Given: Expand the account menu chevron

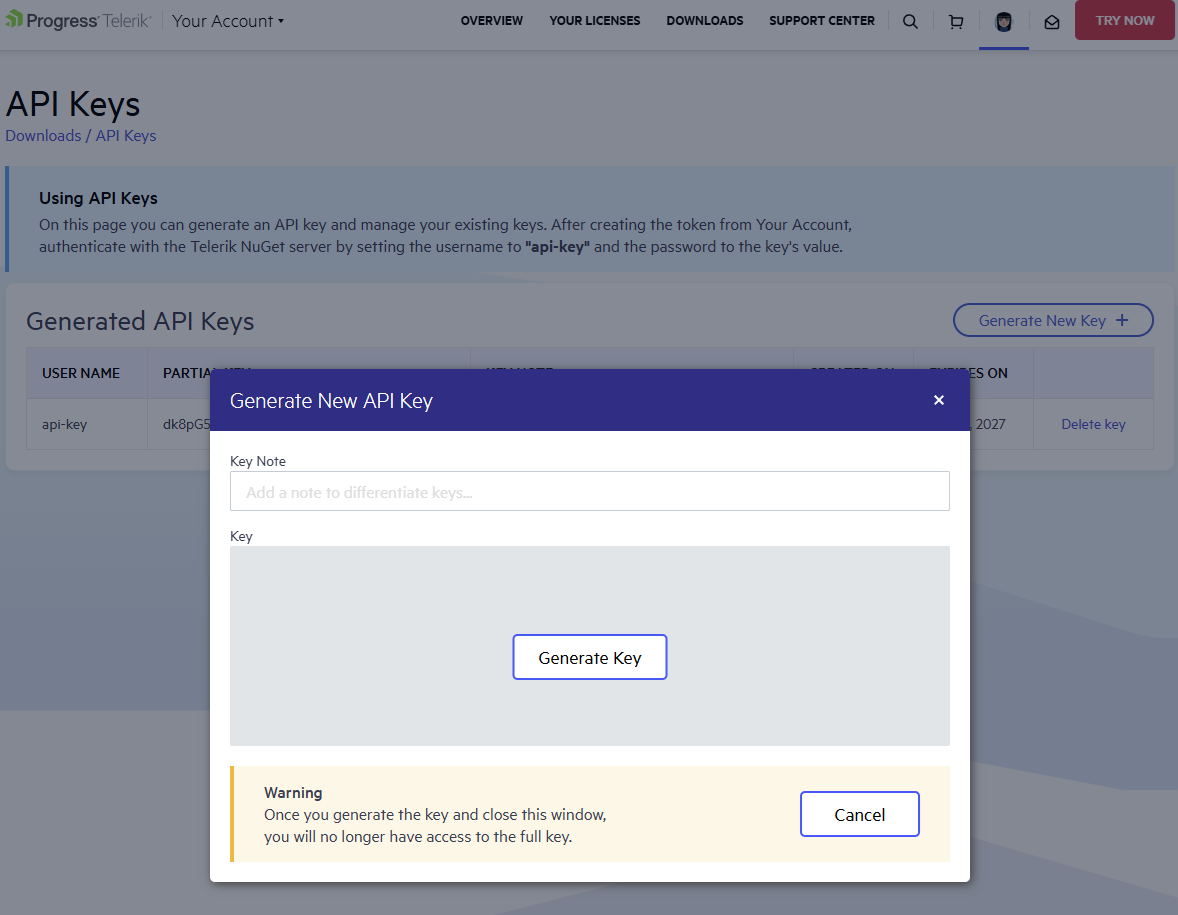Looking at the screenshot, I should pyautogui.click(x=283, y=21).
